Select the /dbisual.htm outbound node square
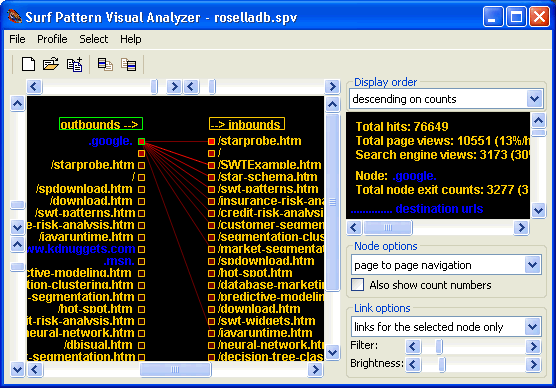 [141, 345]
